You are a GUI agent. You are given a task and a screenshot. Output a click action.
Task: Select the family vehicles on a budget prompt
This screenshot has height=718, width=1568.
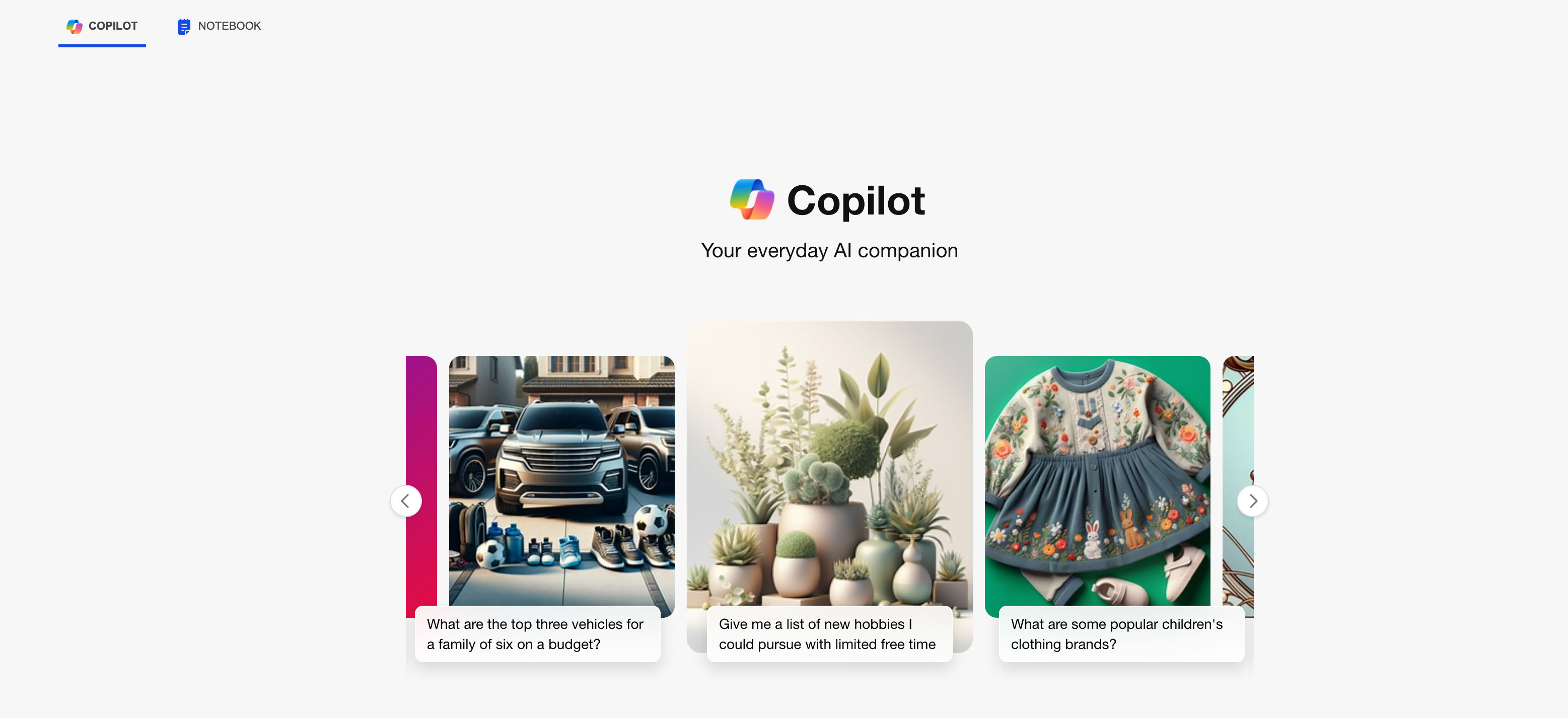(537, 633)
